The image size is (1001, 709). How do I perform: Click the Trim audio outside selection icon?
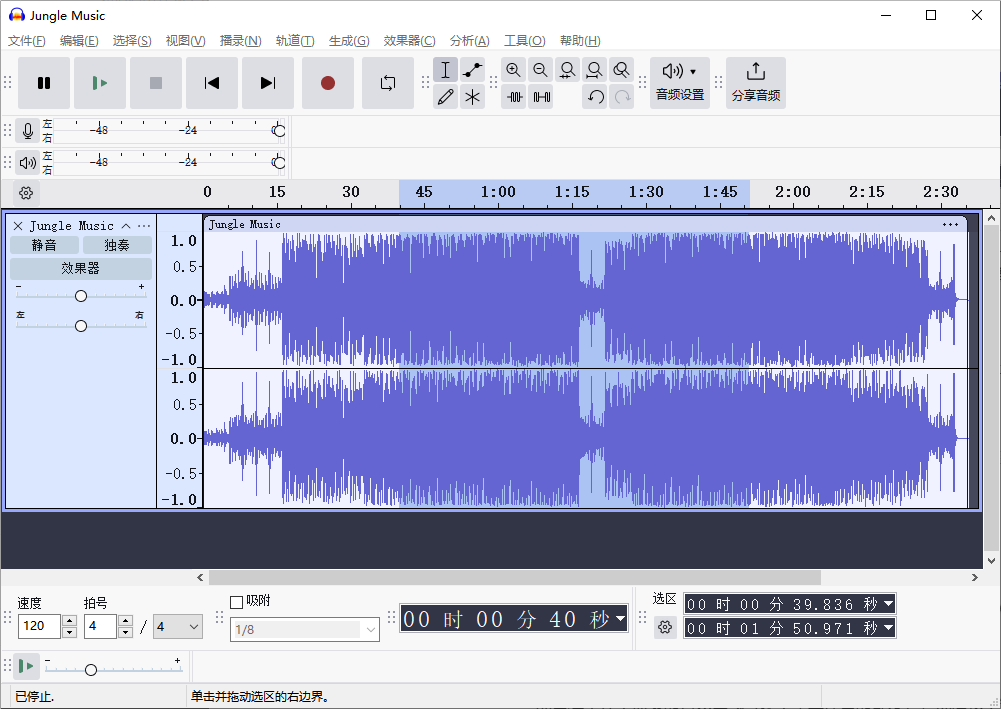[x=515, y=97]
